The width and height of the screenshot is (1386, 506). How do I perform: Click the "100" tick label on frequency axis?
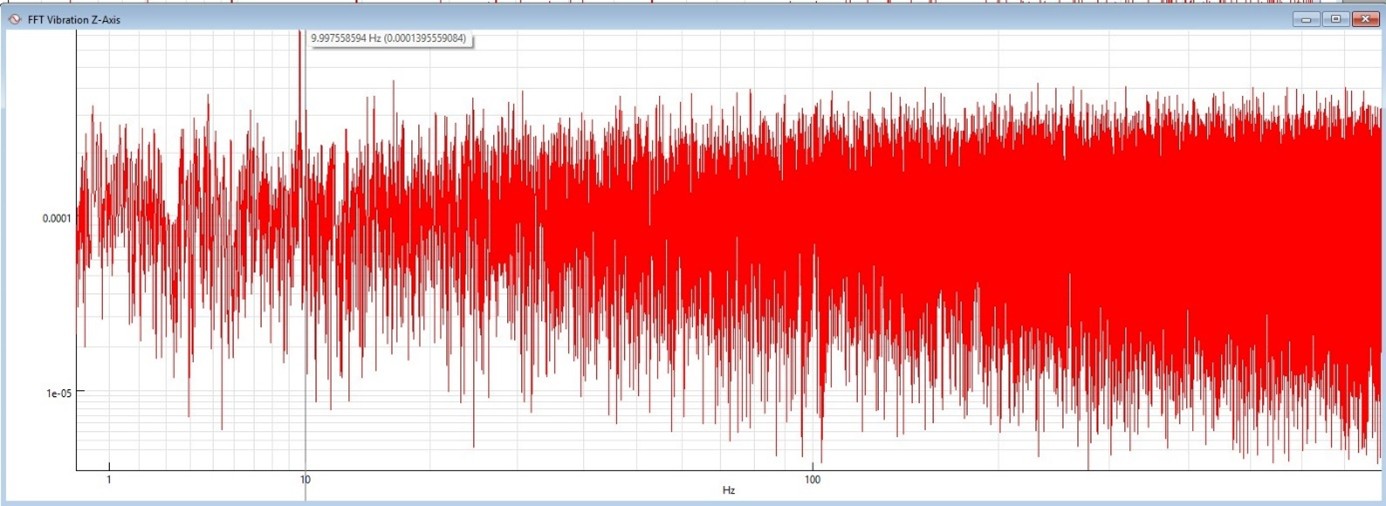point(812,479)
